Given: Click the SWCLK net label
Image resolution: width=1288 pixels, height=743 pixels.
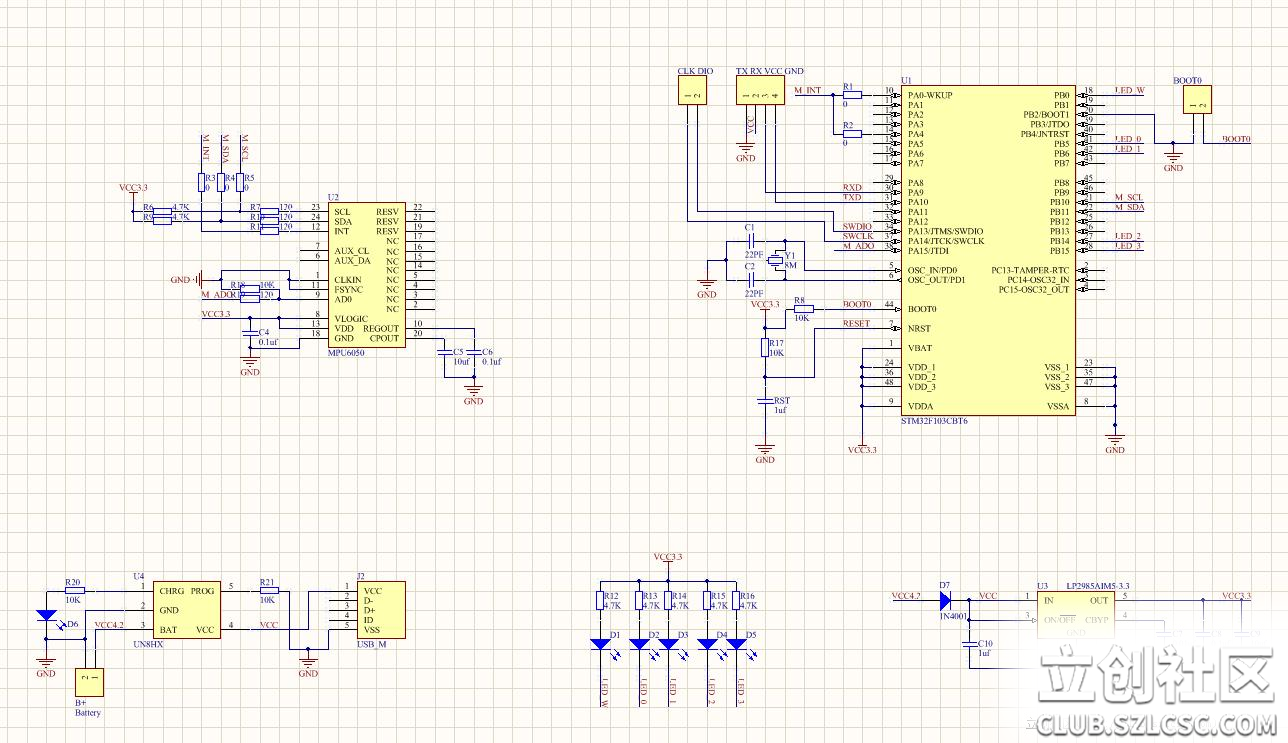Looking at the screenshot, I should (x=858, y=236).
